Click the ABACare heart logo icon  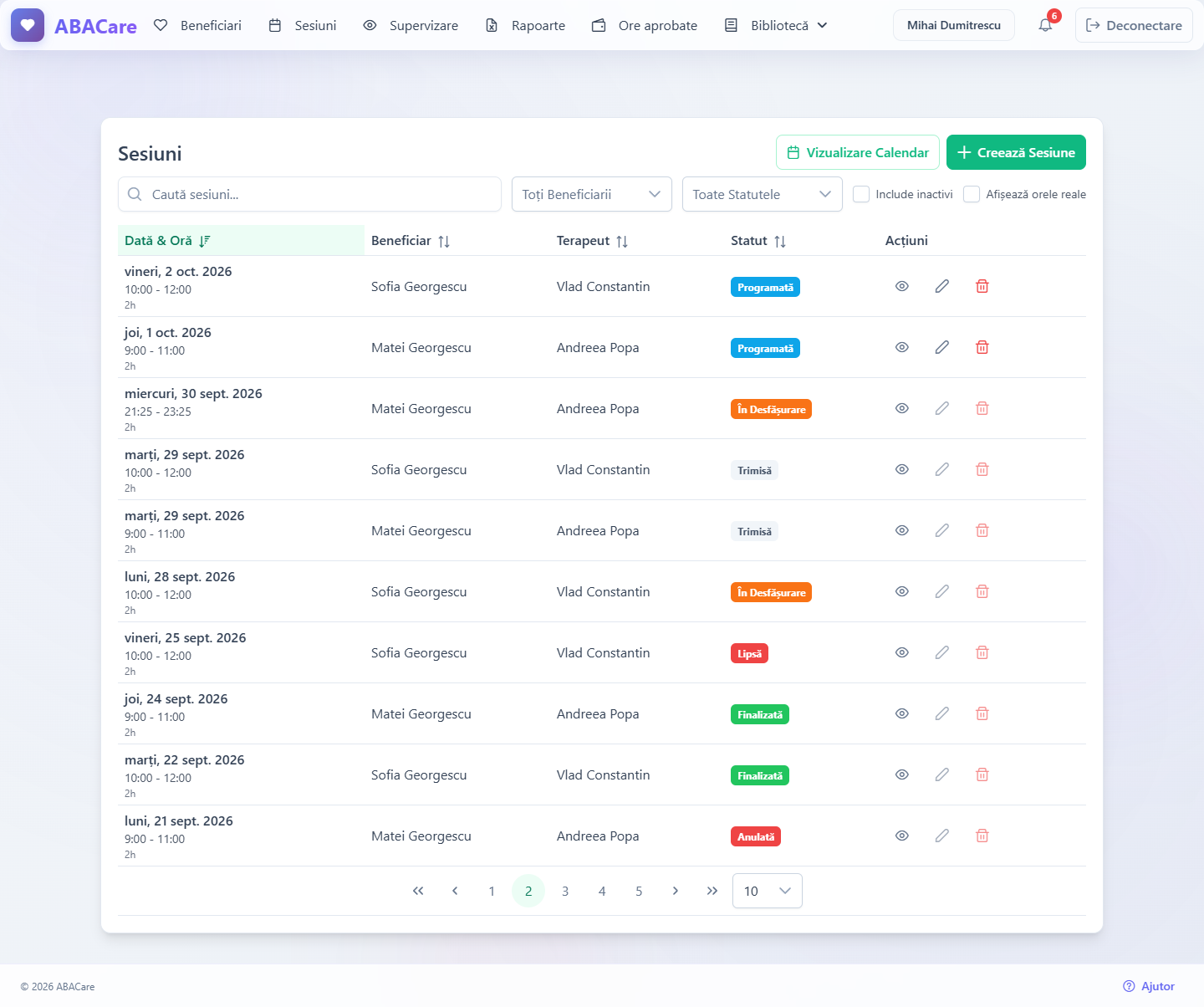[x=28, y=25]
